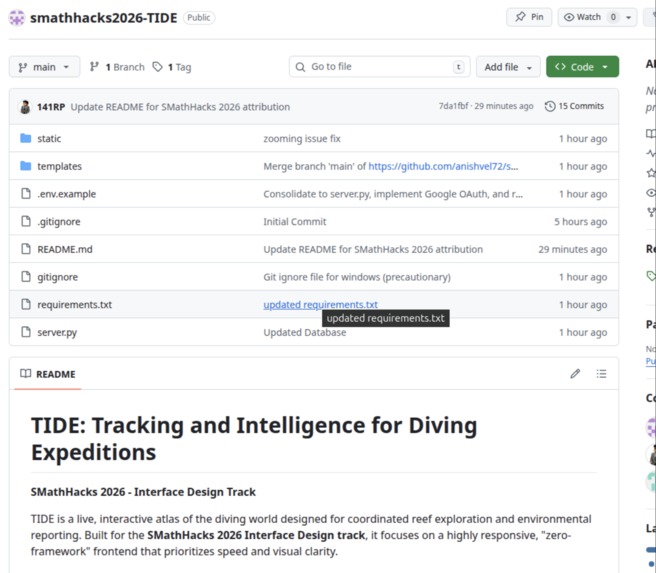The height and width of the screenshot is (573, 656).
Task: Click 'SMathHacks 2026 - Interface Design Track' subheading
Action: pos(143,492)
